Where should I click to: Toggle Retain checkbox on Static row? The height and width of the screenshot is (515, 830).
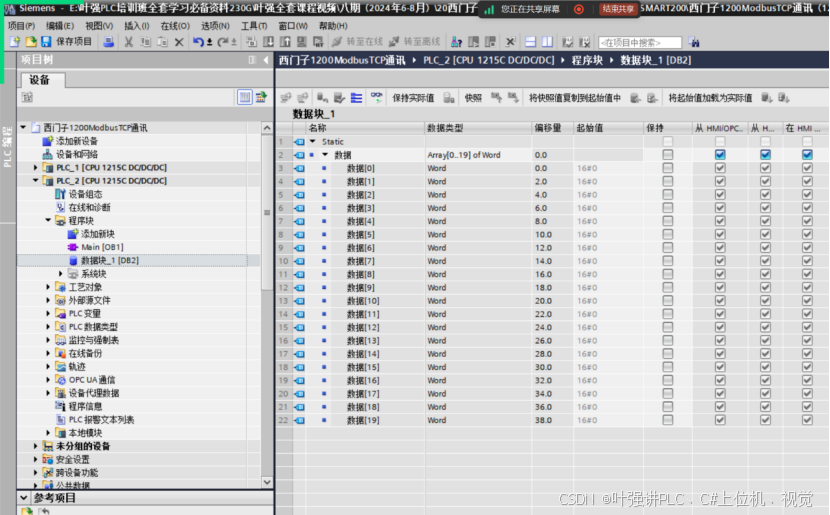[667, 142]
